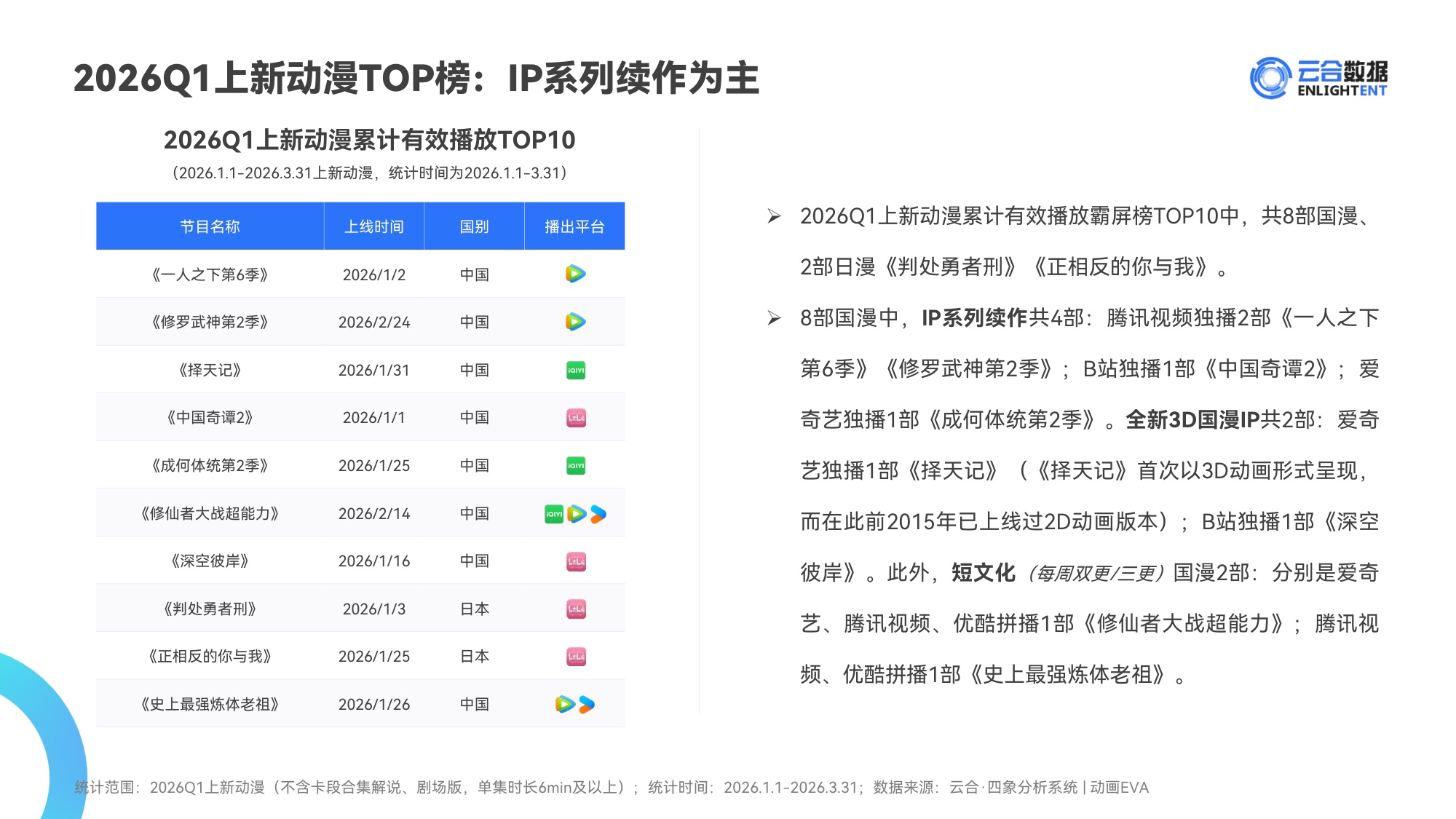Click Tencent Video icon for 修仙者大战超能力
This screenshot has height=819, width=1456.
577,514
